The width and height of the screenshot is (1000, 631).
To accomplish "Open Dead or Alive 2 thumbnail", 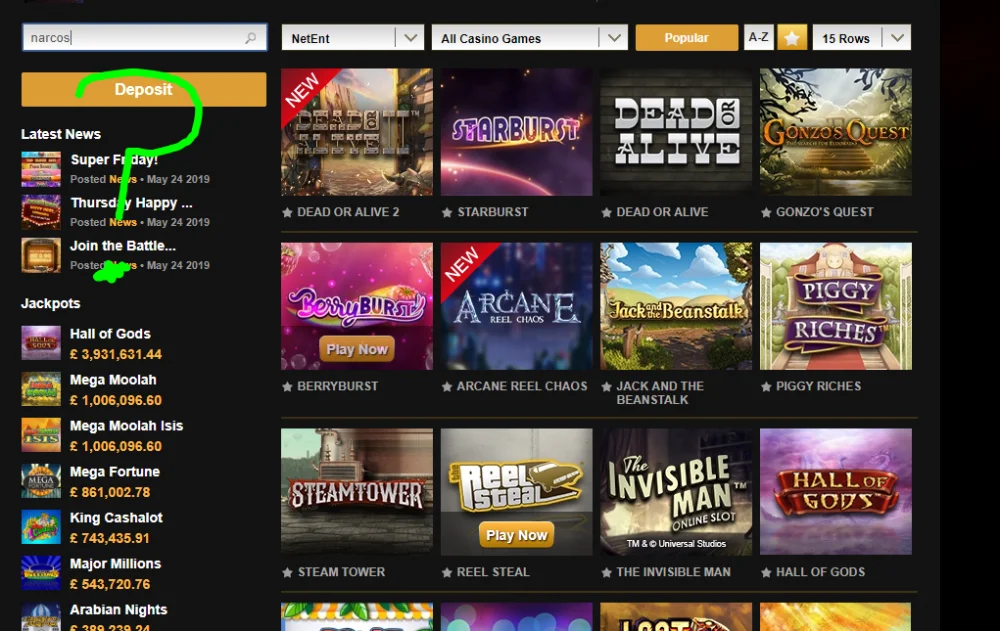I will [357, 132].
